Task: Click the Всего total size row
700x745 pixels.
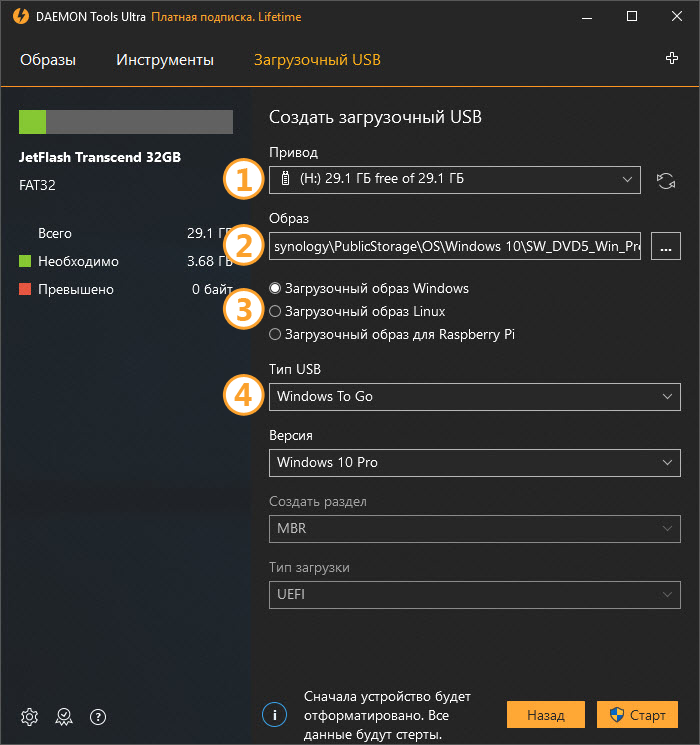Action: click(126, 233)
